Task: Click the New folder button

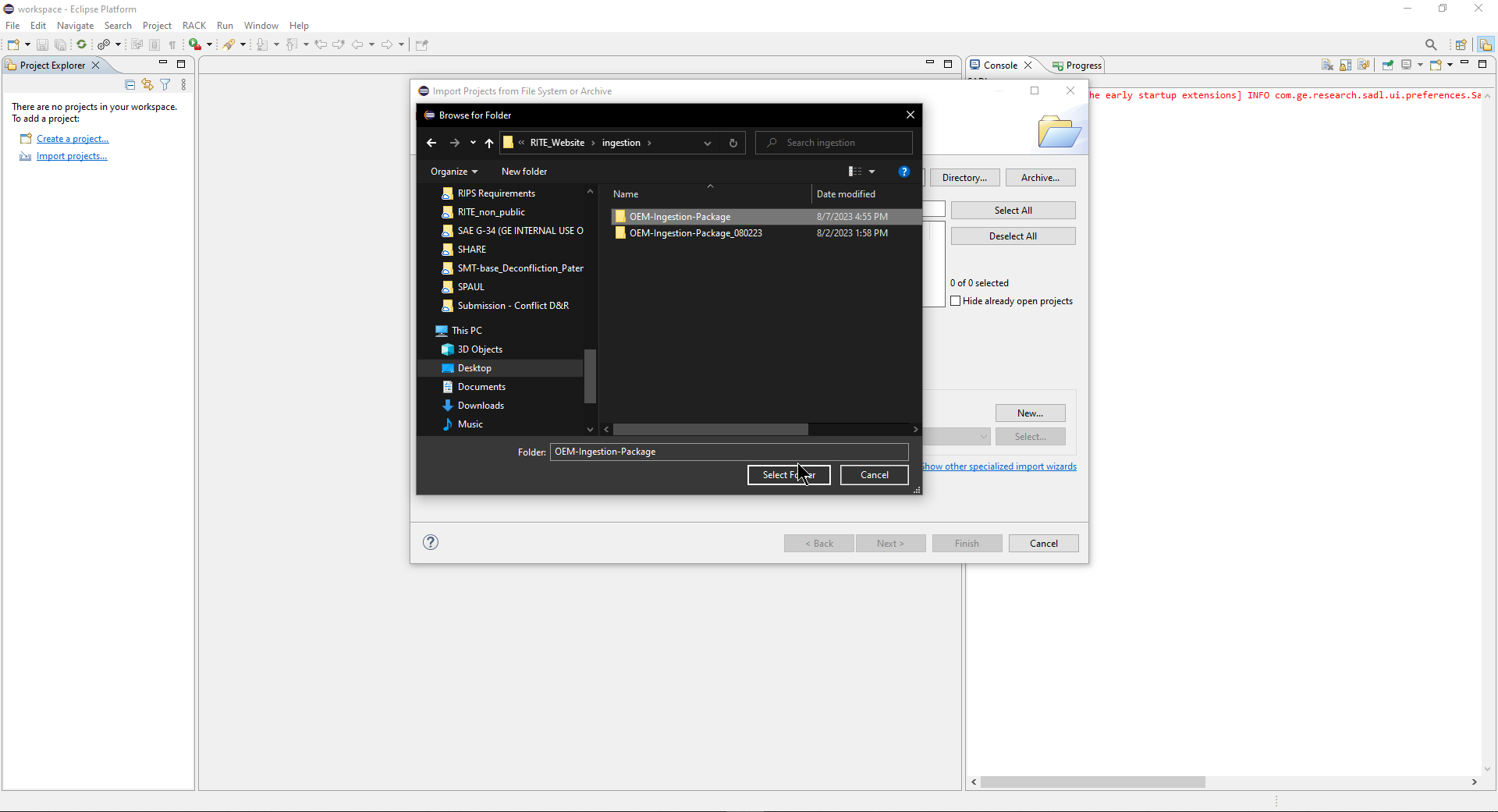Action: pyautogui.click(x=524, y=172)
